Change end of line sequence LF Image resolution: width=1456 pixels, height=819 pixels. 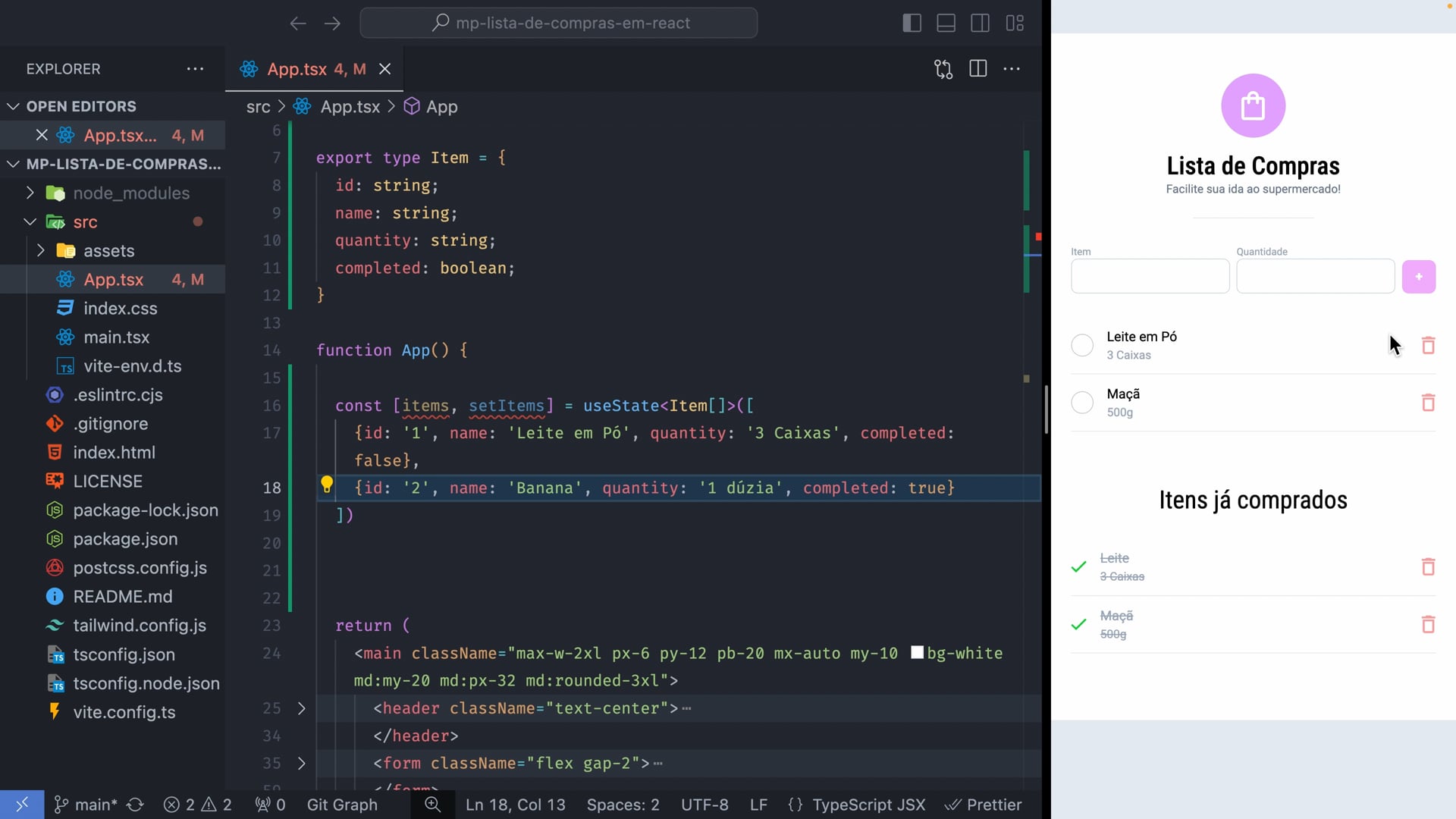pos(758,805)
